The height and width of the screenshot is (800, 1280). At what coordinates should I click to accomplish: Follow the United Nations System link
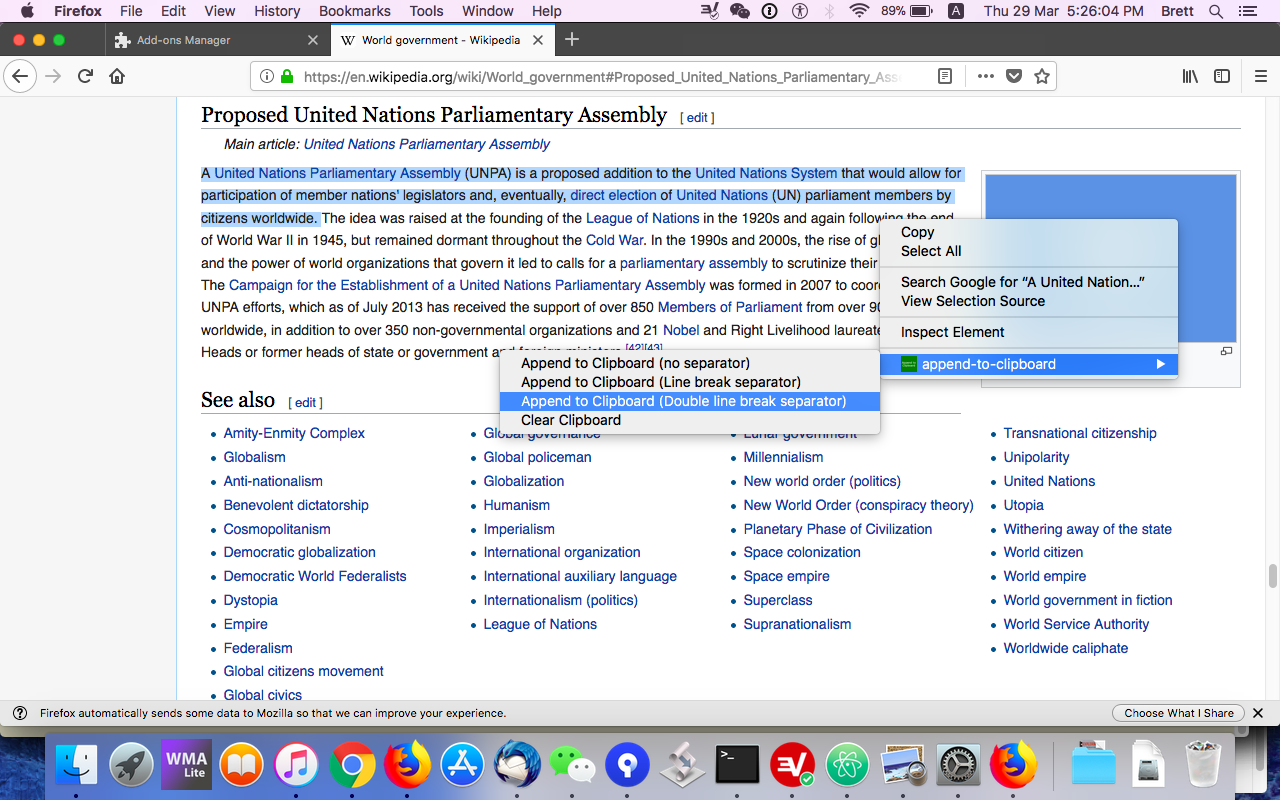766,173
